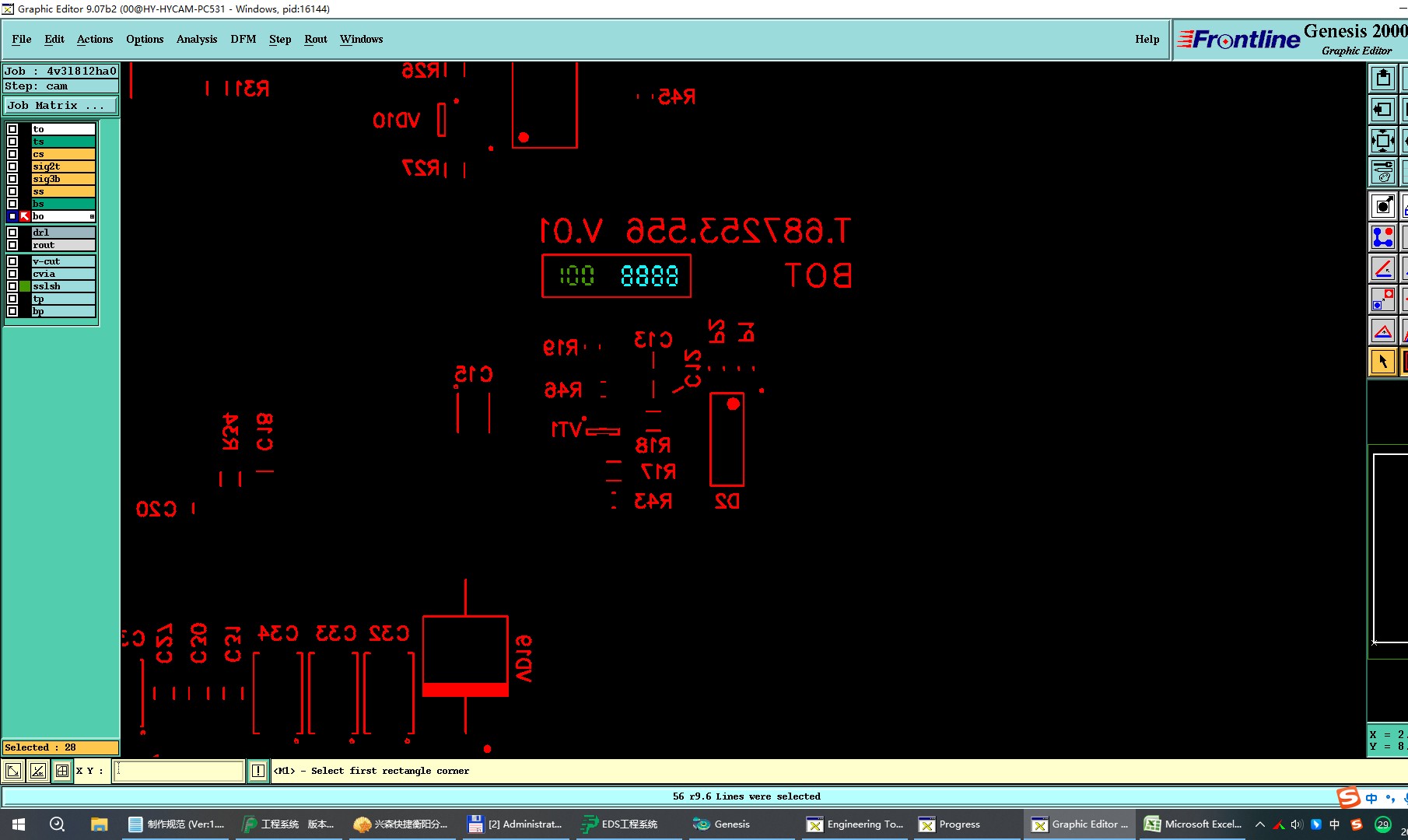This screenshot has height=840, width=1408.
Task: Toggle the checkbox for layer drl
Action: [x=12, y=233]
